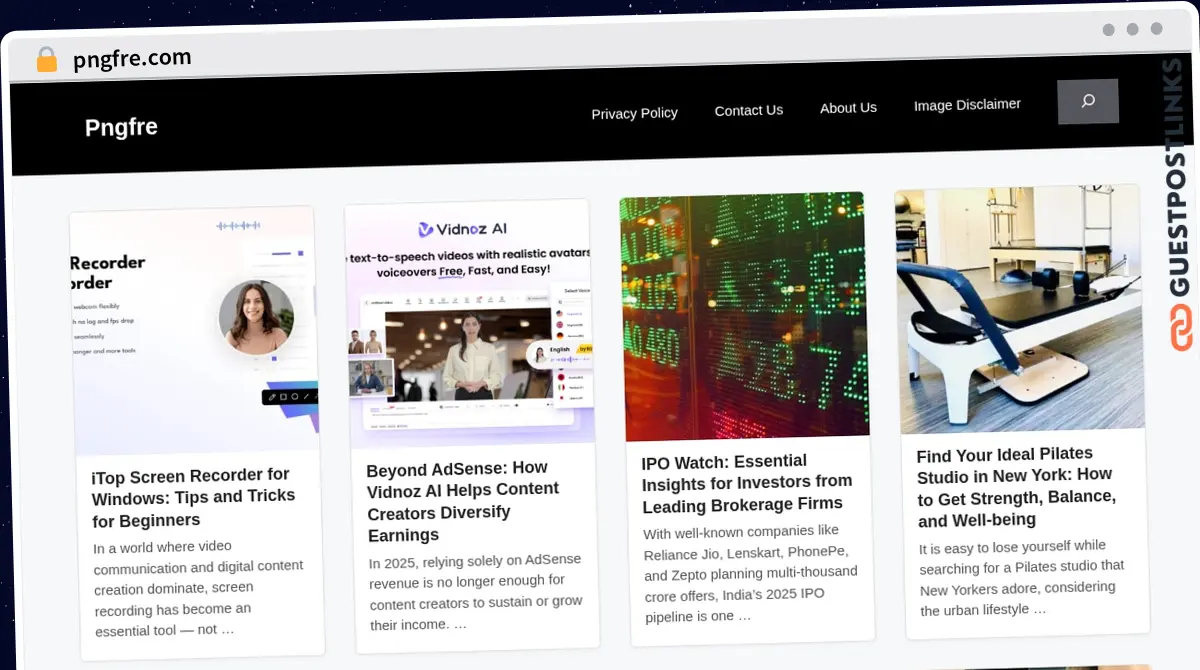Read the IPO Watch Essential Insights article
1200x670 pixels.
[746, 483]
